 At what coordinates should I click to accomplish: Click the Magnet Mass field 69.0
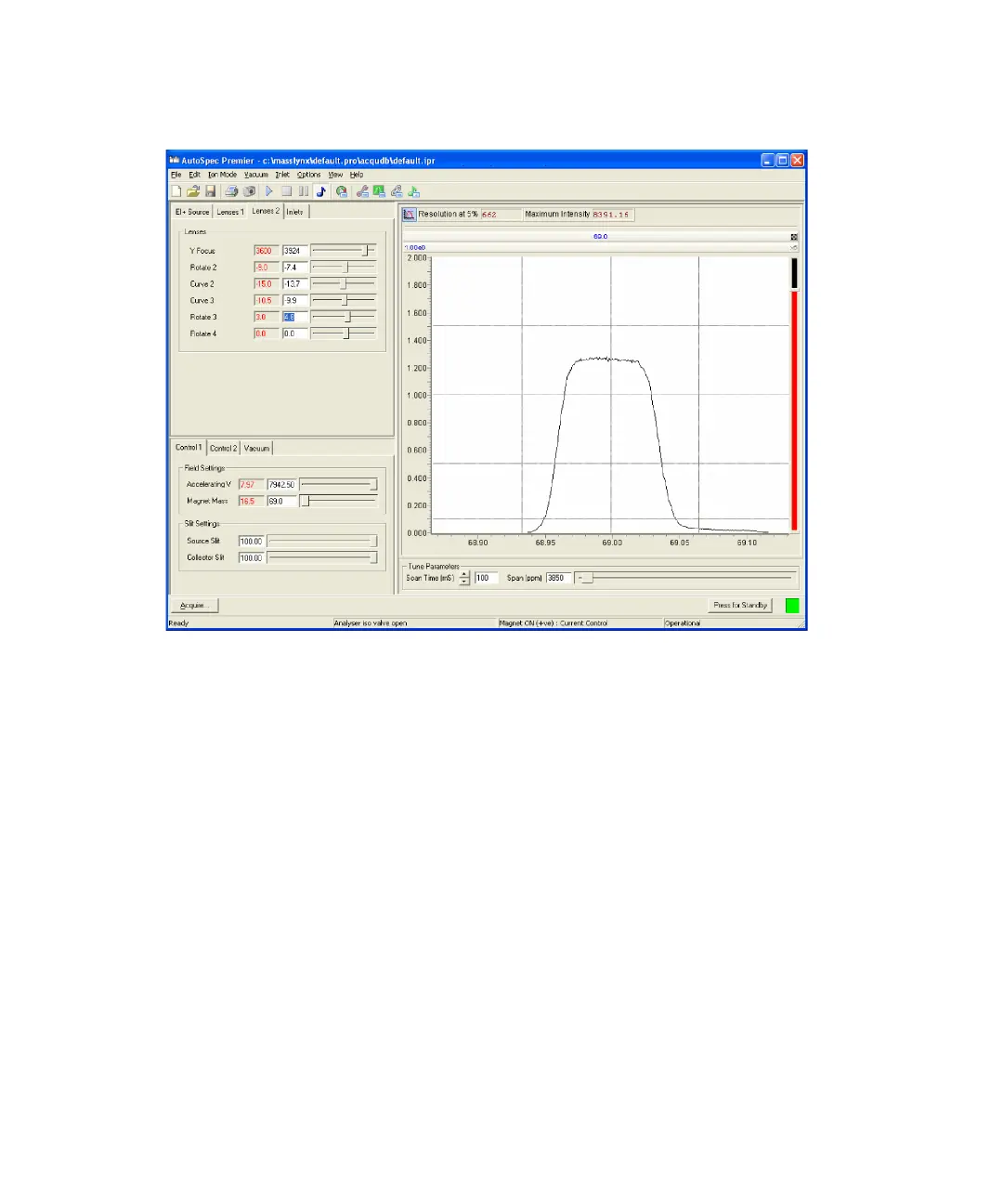[281, 502]
